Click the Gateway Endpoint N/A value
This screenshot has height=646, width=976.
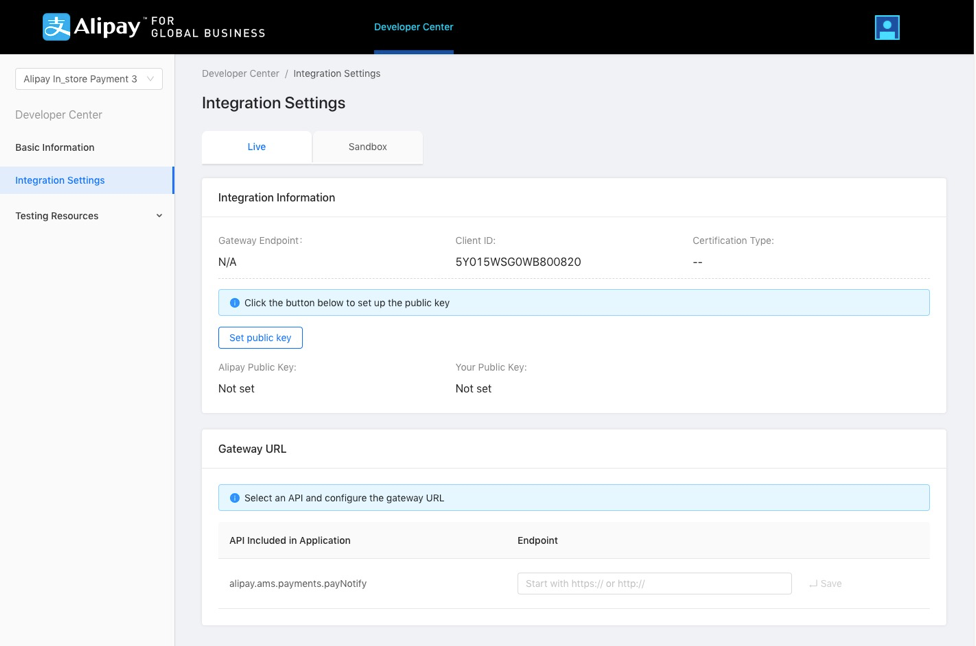(227, 262)
